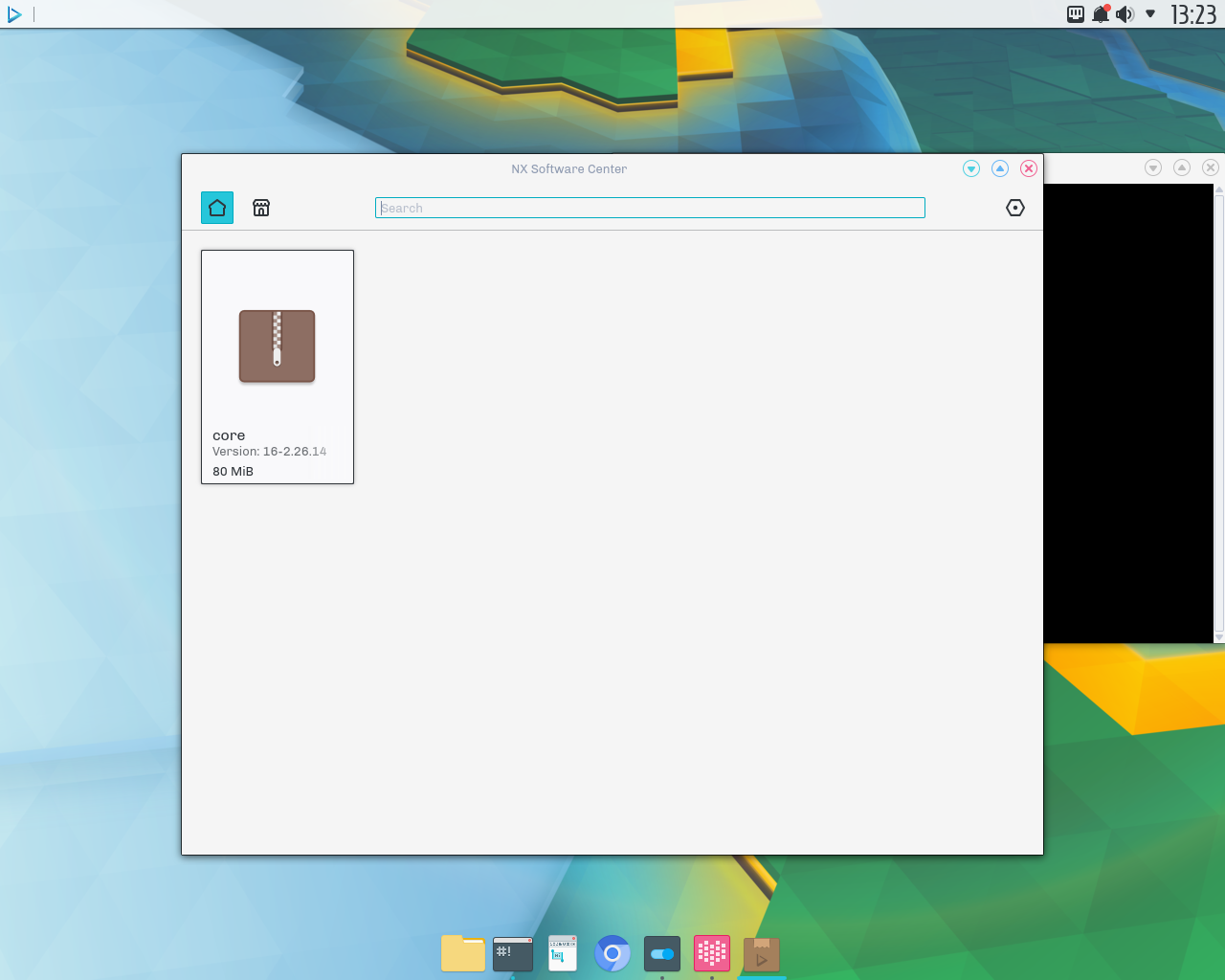Minimize the NX Software Center window
The image size is (1225, 980).
click(971, 168)
